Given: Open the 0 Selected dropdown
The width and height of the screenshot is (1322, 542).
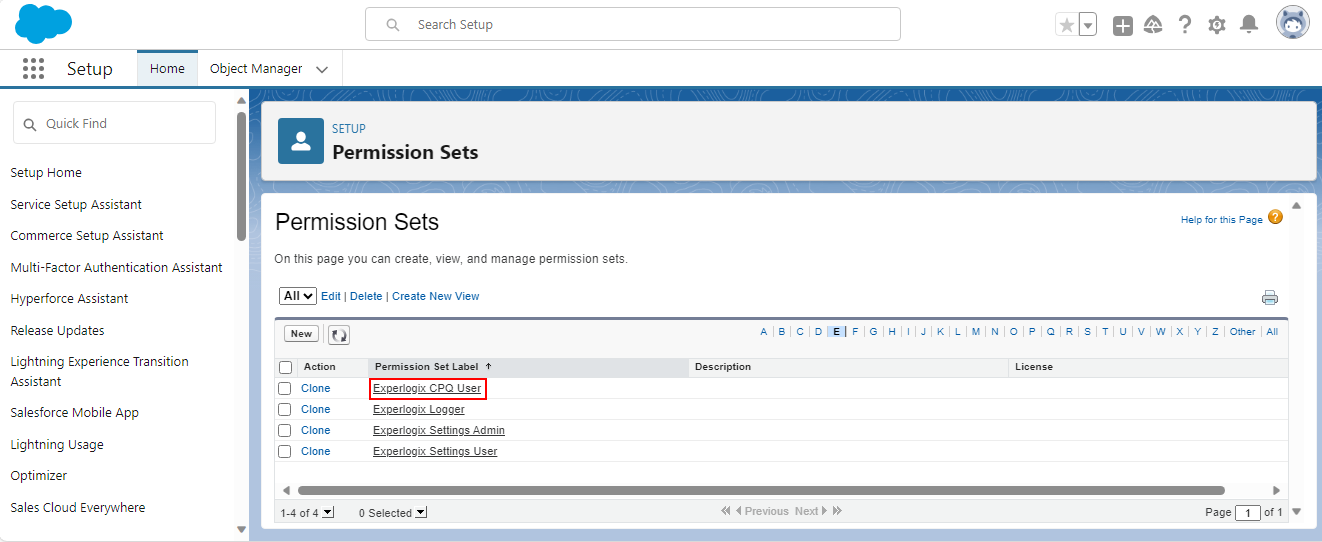Looking at the screenshot, I should pos(421,512).
